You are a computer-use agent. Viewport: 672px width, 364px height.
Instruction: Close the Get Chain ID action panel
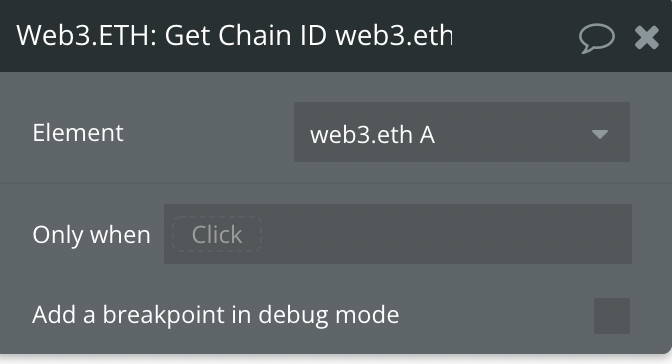(x=647, y=38)
